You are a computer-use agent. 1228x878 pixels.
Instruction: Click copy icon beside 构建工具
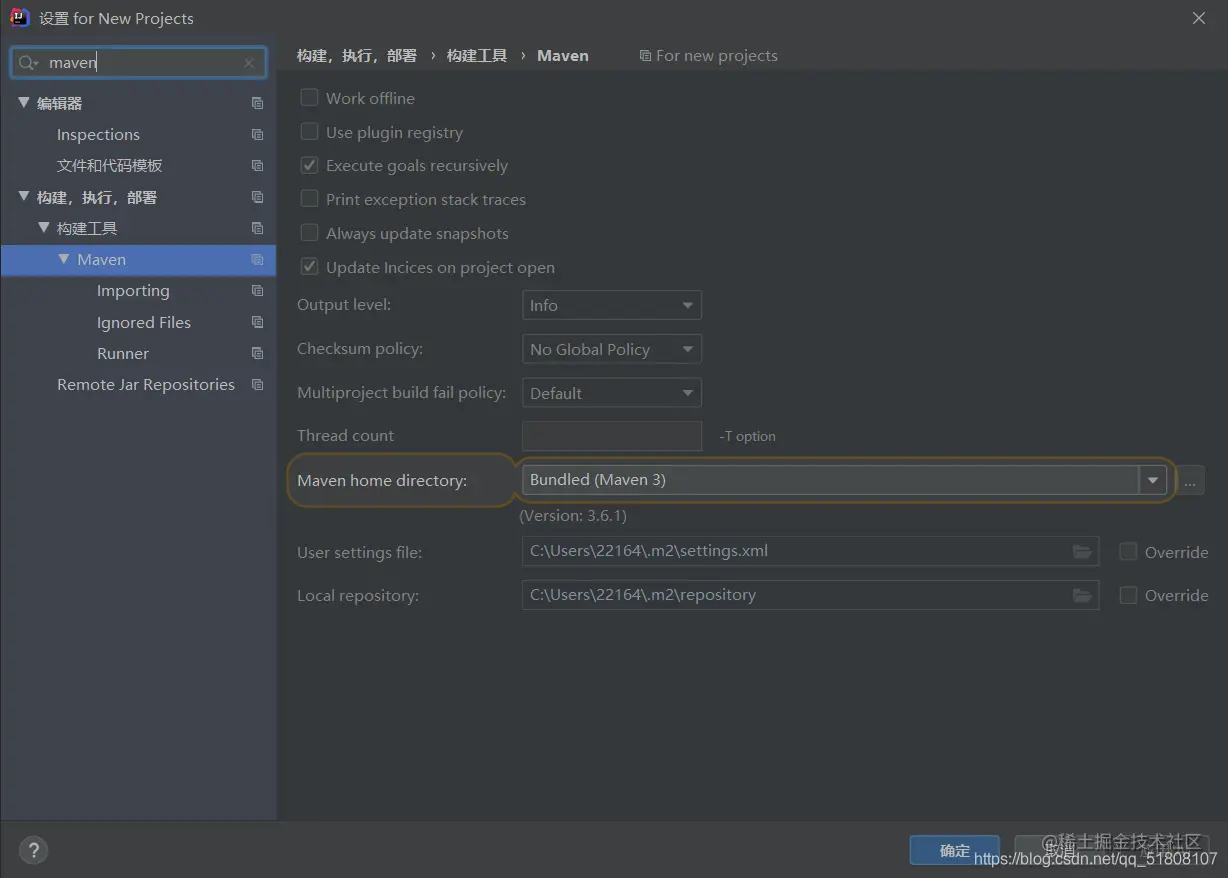pos(257,228)
